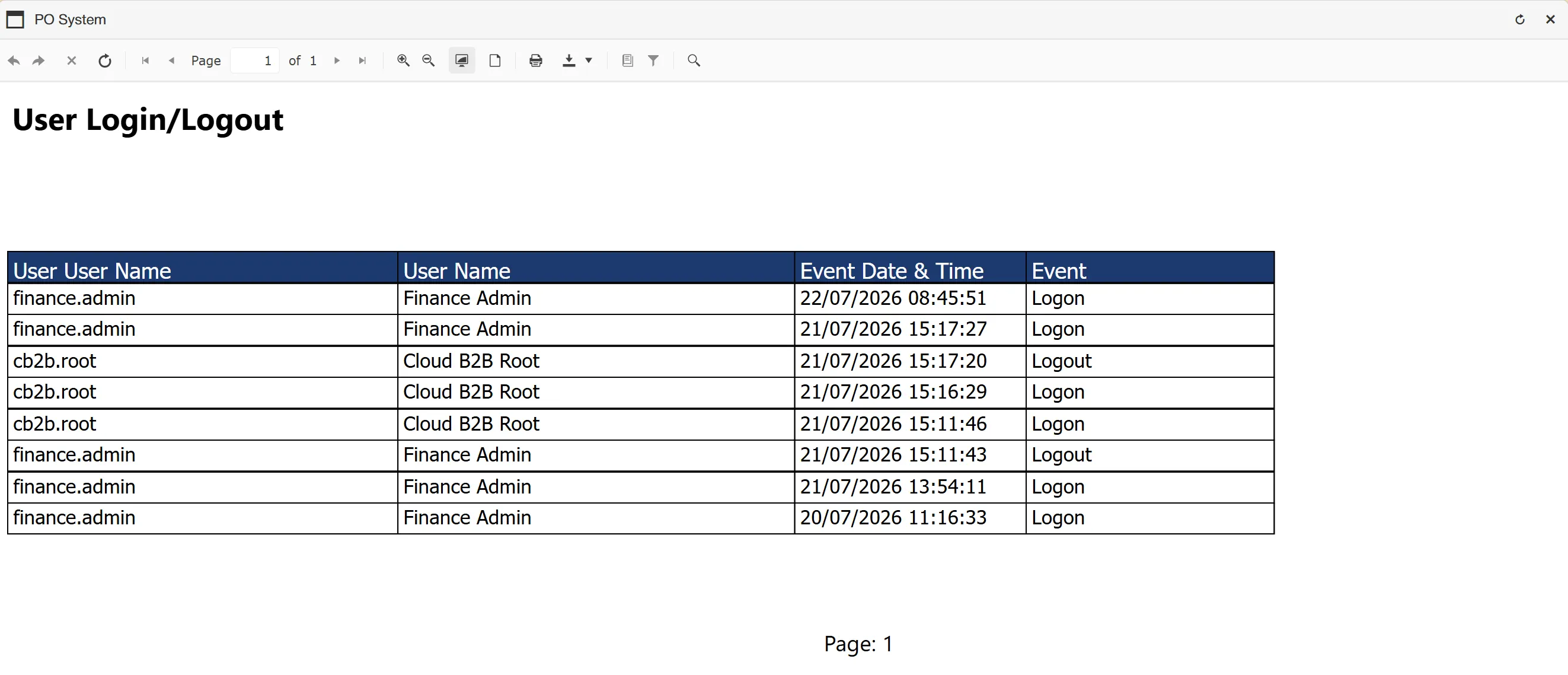Click the back arrow icon in toolbar
The image size is (1568, 675).
tap(14, 61)
